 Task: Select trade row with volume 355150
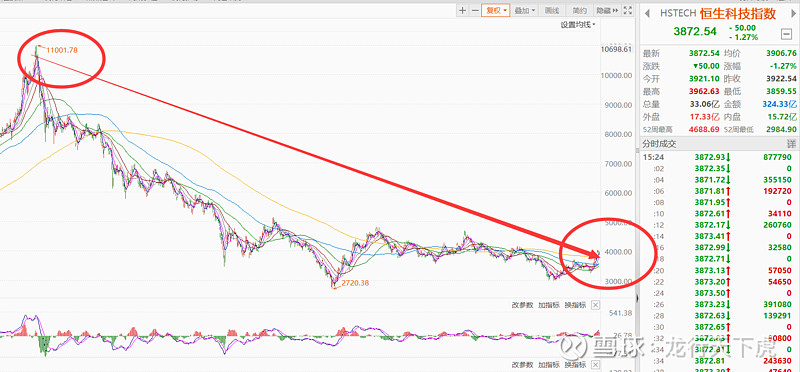pyautogui.click(x=719, y=180)
